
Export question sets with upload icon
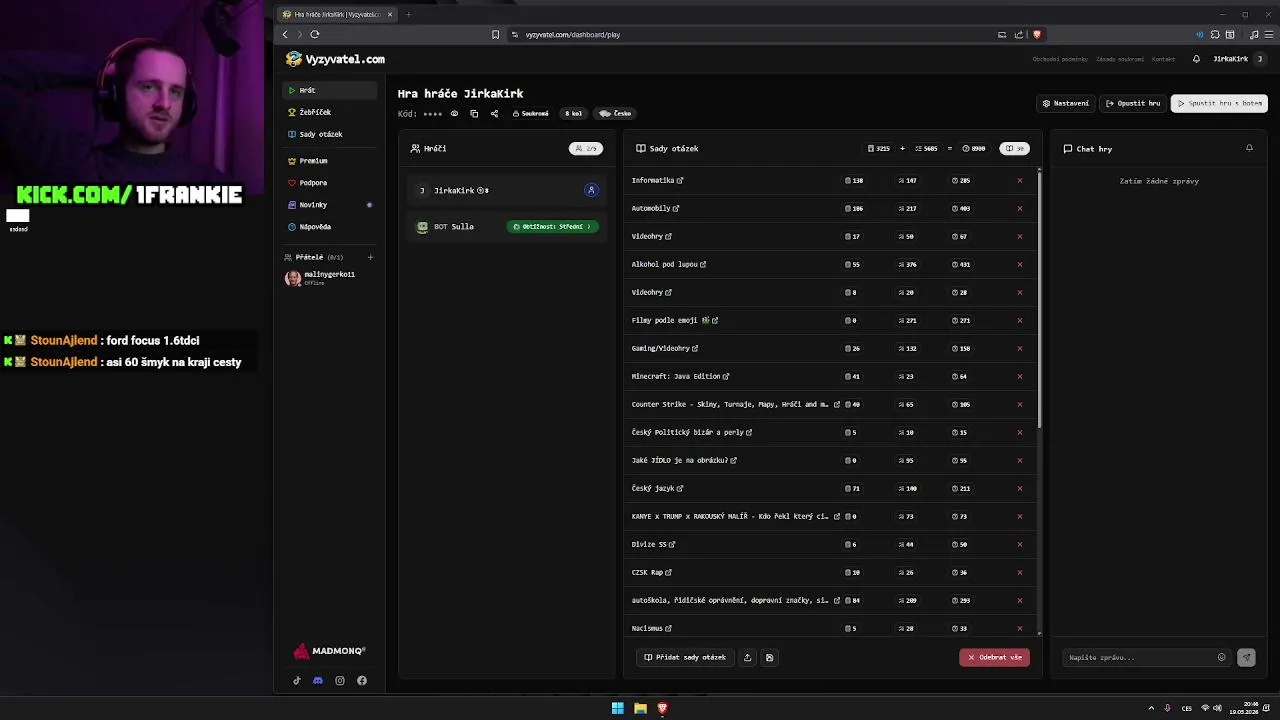(747, 658)
